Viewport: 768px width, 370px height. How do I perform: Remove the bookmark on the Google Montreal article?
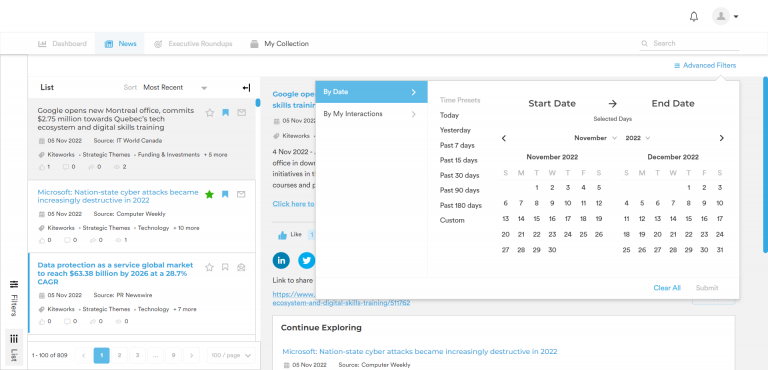point(225,113)
